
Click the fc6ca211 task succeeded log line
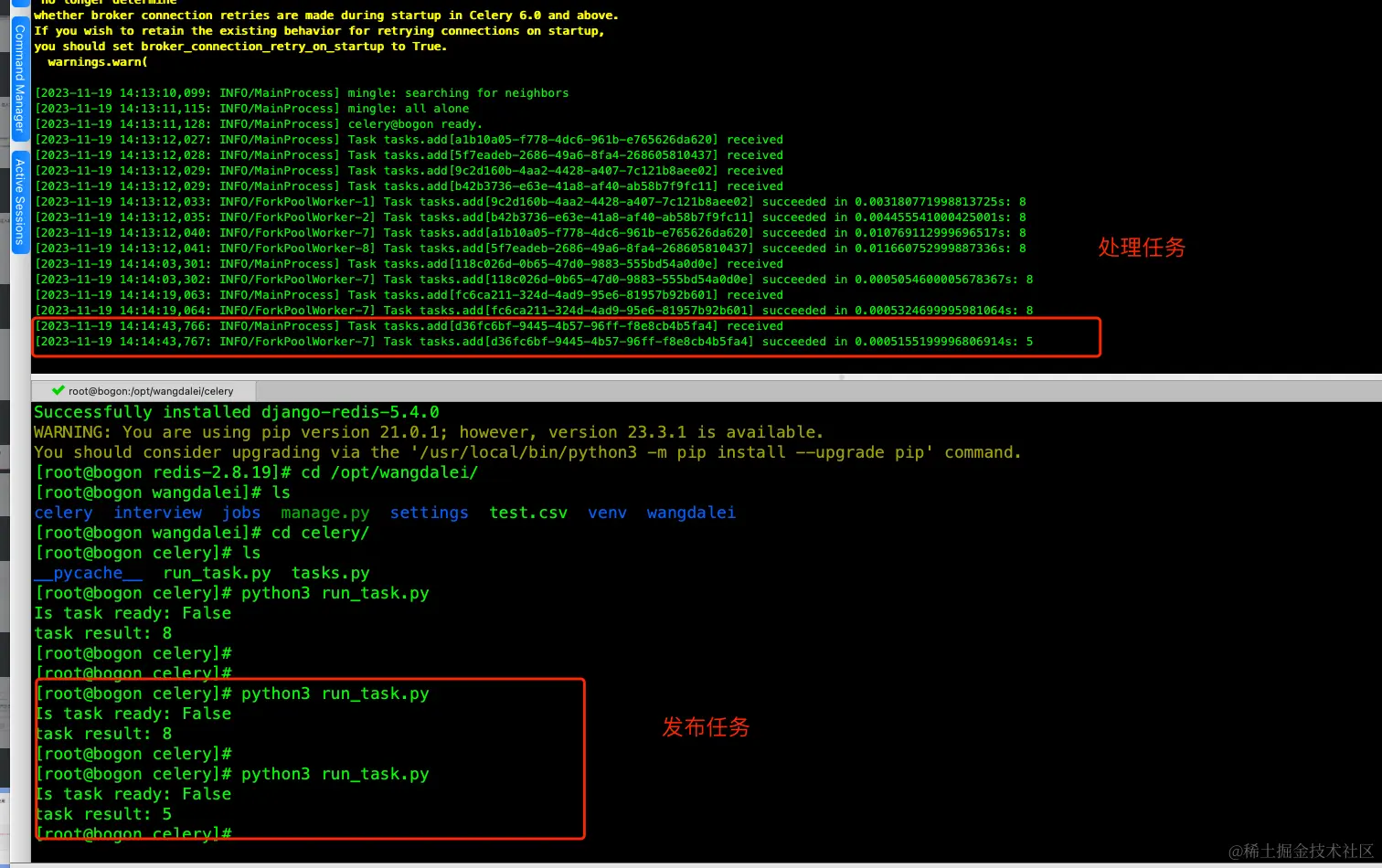pyautogui.click(x=534, y=311)
